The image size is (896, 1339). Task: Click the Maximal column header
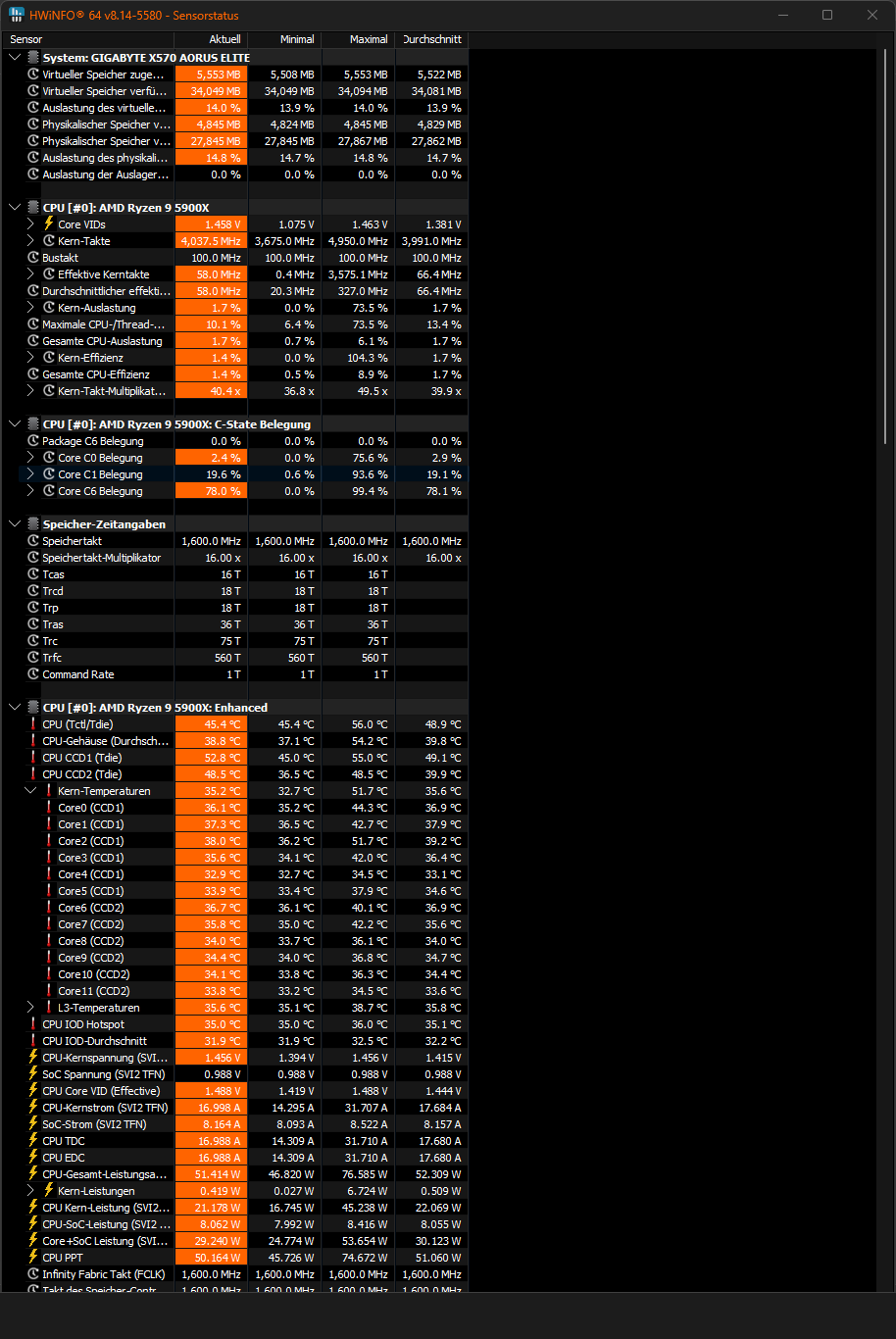[358, 39]
